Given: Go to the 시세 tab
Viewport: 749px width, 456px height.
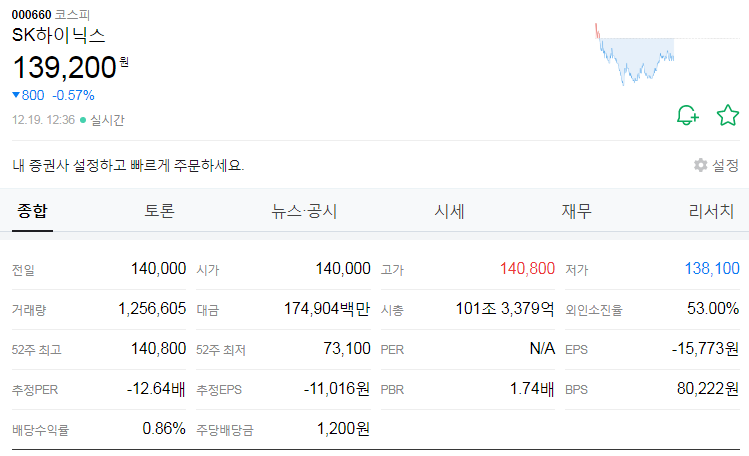Looking at the screenshot, I should (x=449, y=211).
